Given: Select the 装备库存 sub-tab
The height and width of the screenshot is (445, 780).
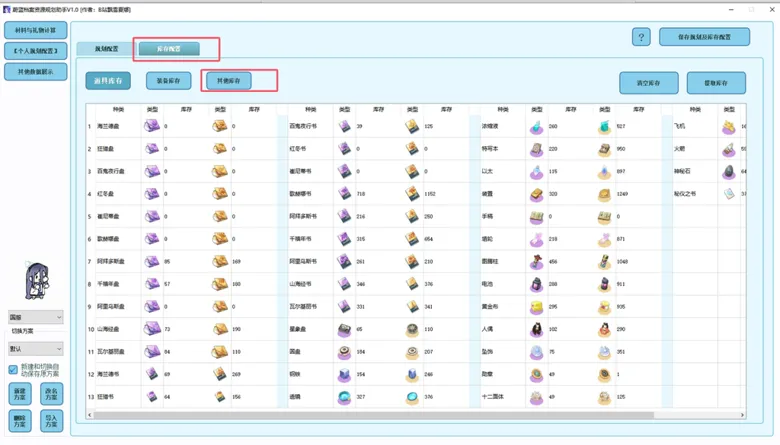Looking at the screenshot, I should [x=168, y=81].
